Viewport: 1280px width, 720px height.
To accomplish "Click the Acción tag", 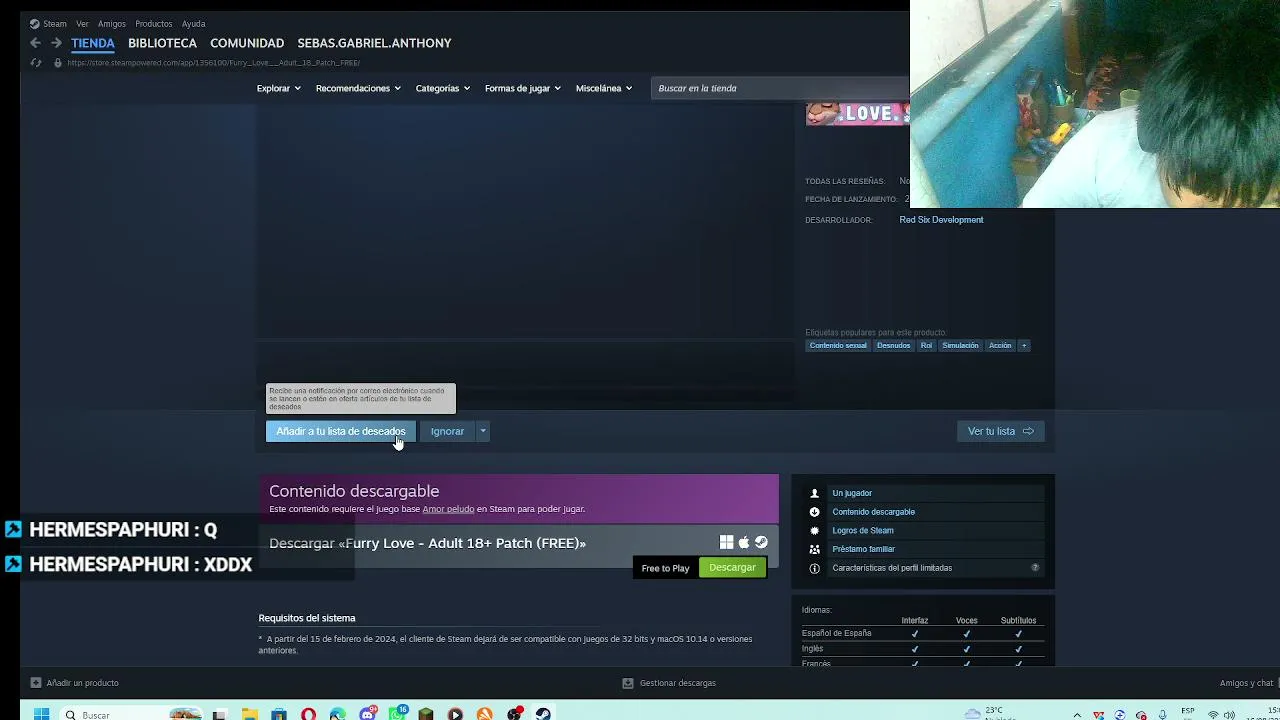I will (x=1000, y=346).
